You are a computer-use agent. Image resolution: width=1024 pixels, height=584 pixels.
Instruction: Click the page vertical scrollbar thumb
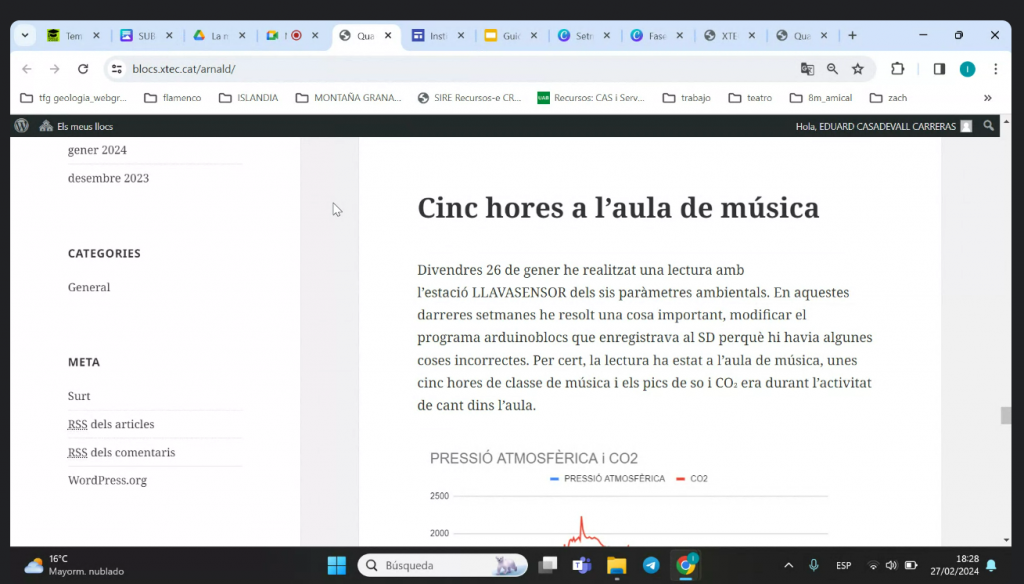coord(1006,416)
